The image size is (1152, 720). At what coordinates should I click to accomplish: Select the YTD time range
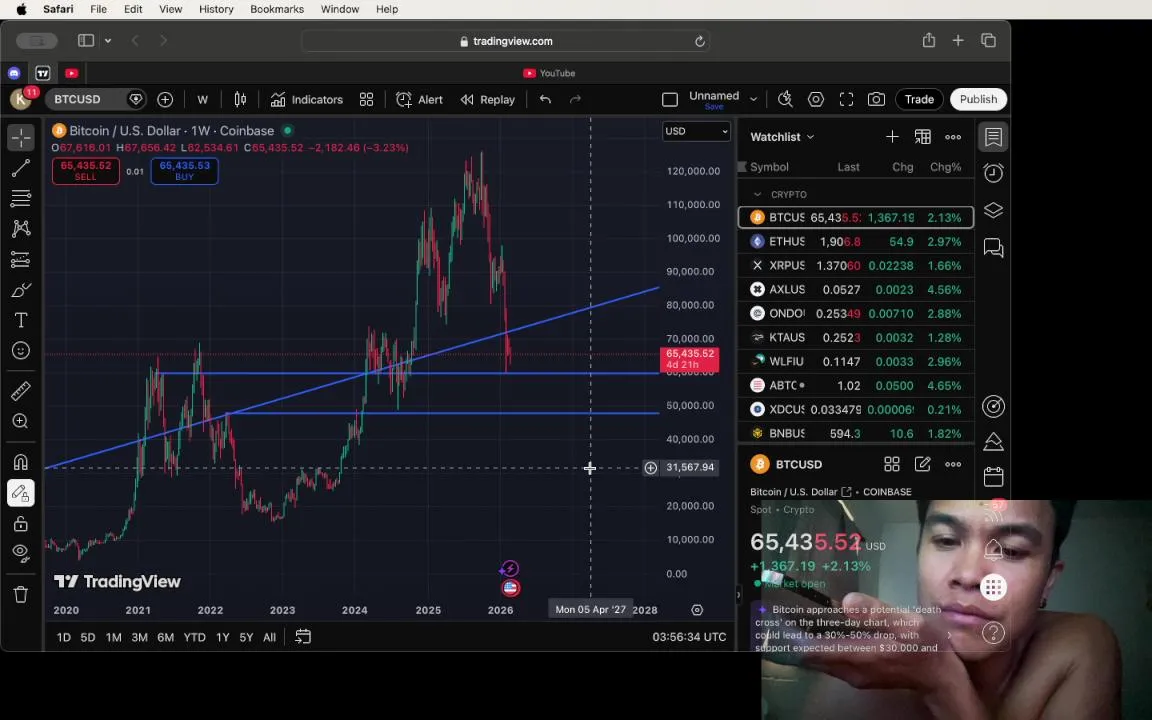[x=194, y=637]
